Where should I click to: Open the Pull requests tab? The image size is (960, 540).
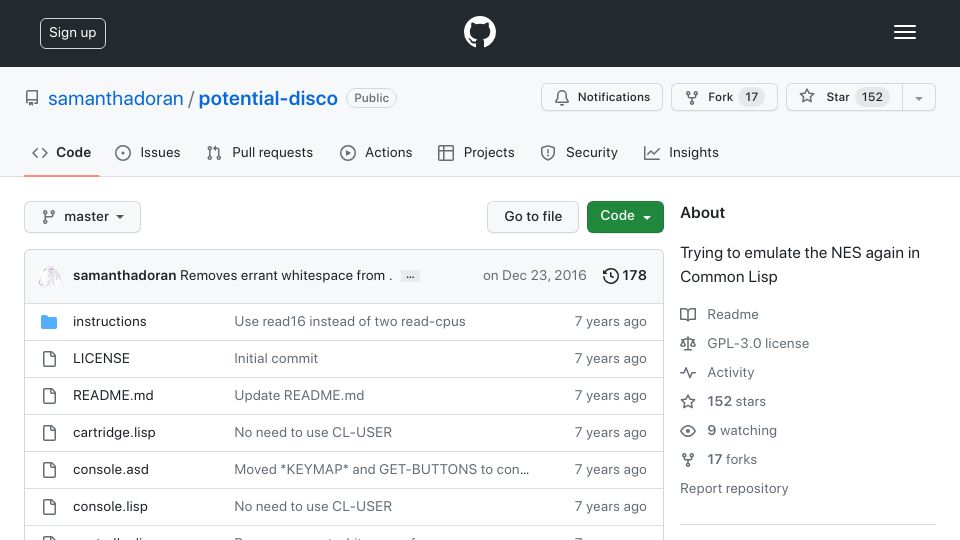point(260,152)
